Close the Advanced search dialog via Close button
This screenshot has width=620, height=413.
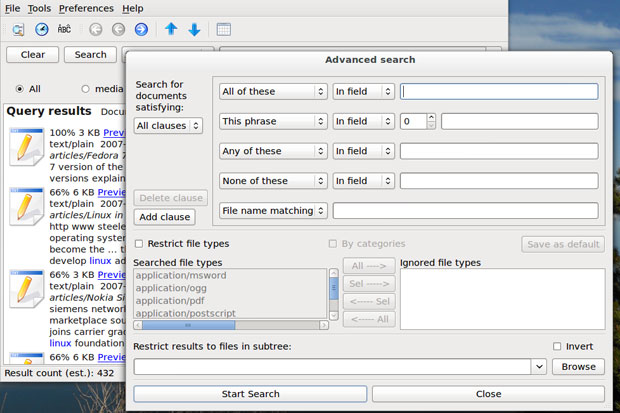[x=488, y=394]
